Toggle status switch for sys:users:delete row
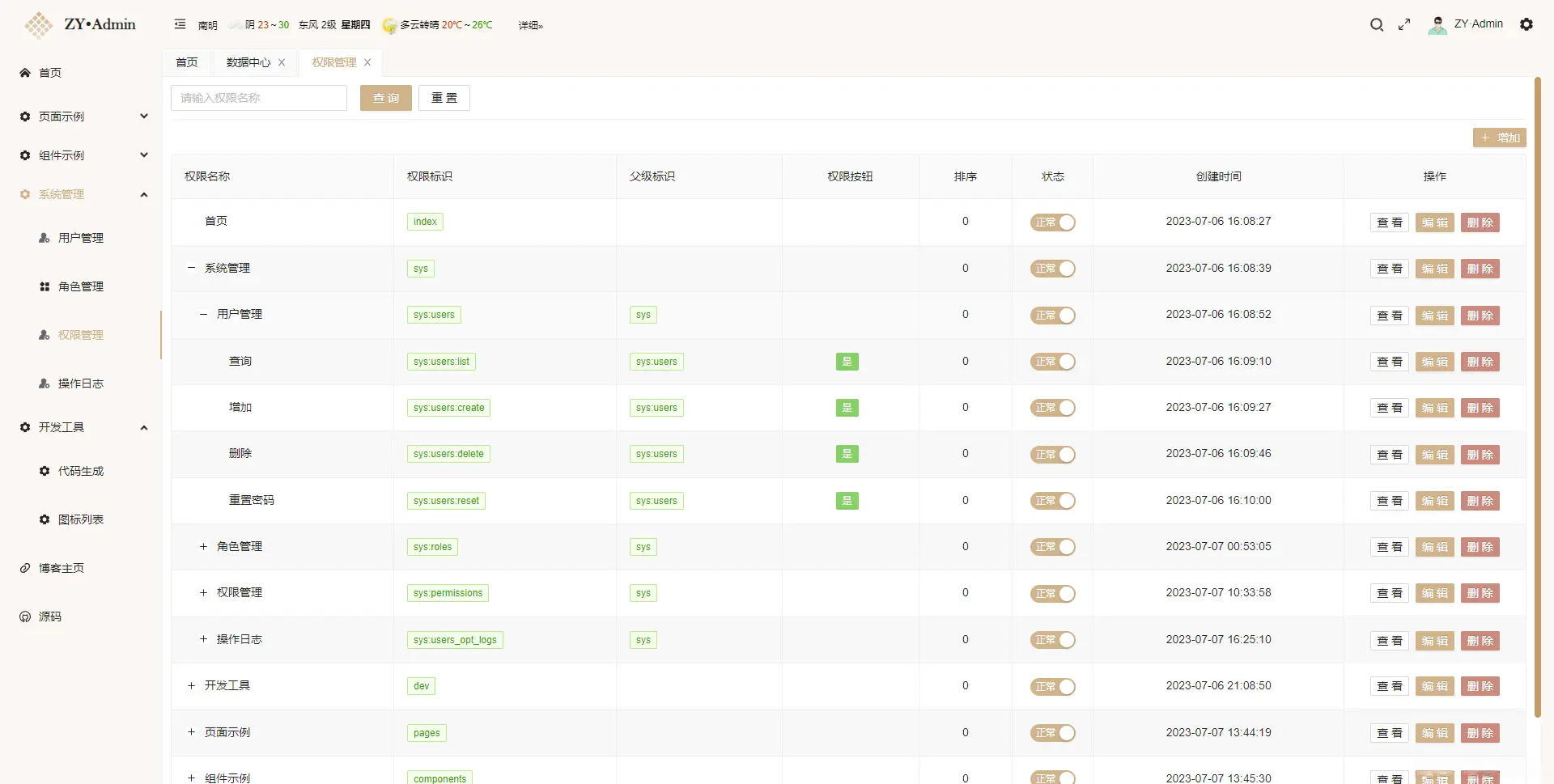Screen dimensions: 1554x784 tap(1052, 455)
